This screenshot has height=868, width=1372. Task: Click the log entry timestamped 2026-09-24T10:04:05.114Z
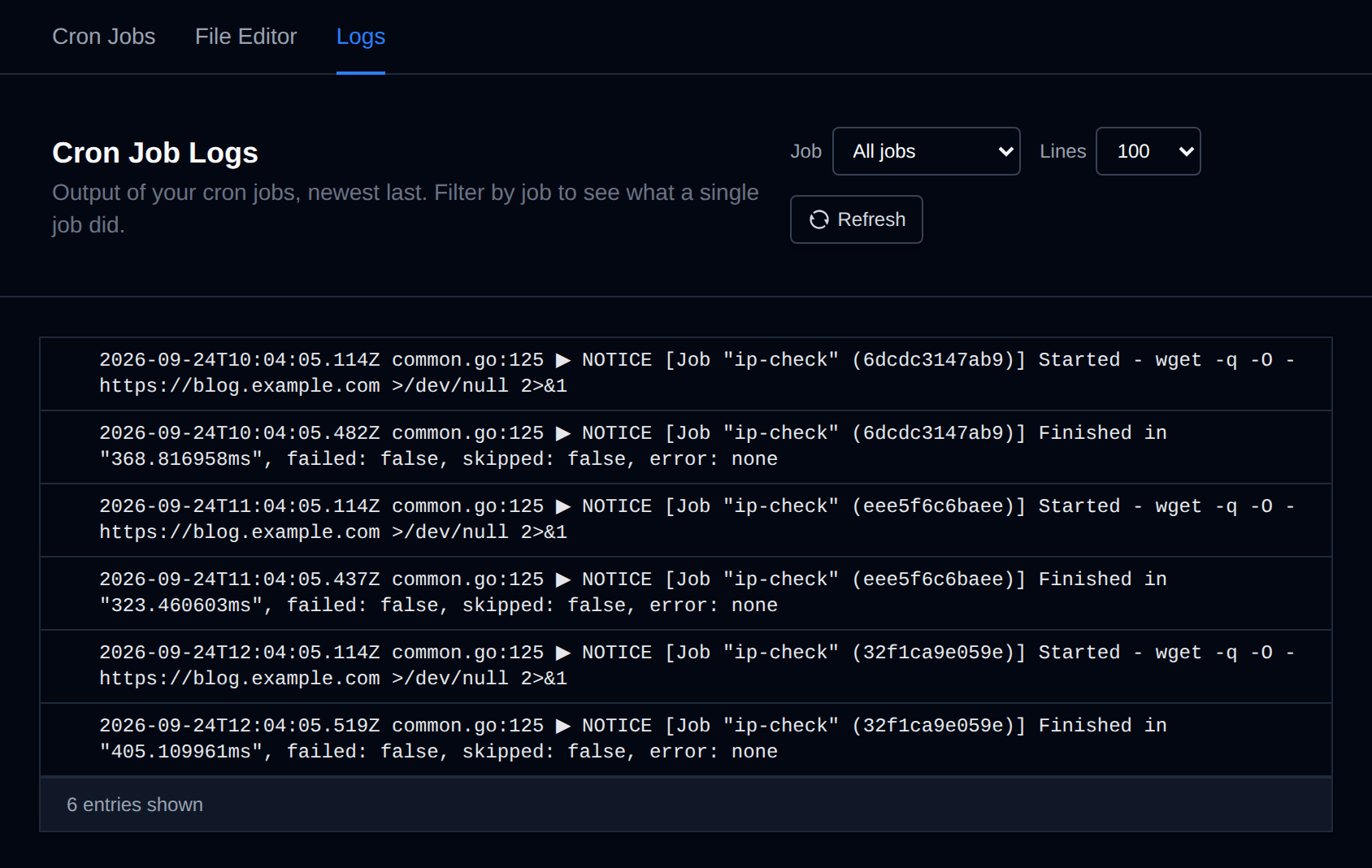686,374
